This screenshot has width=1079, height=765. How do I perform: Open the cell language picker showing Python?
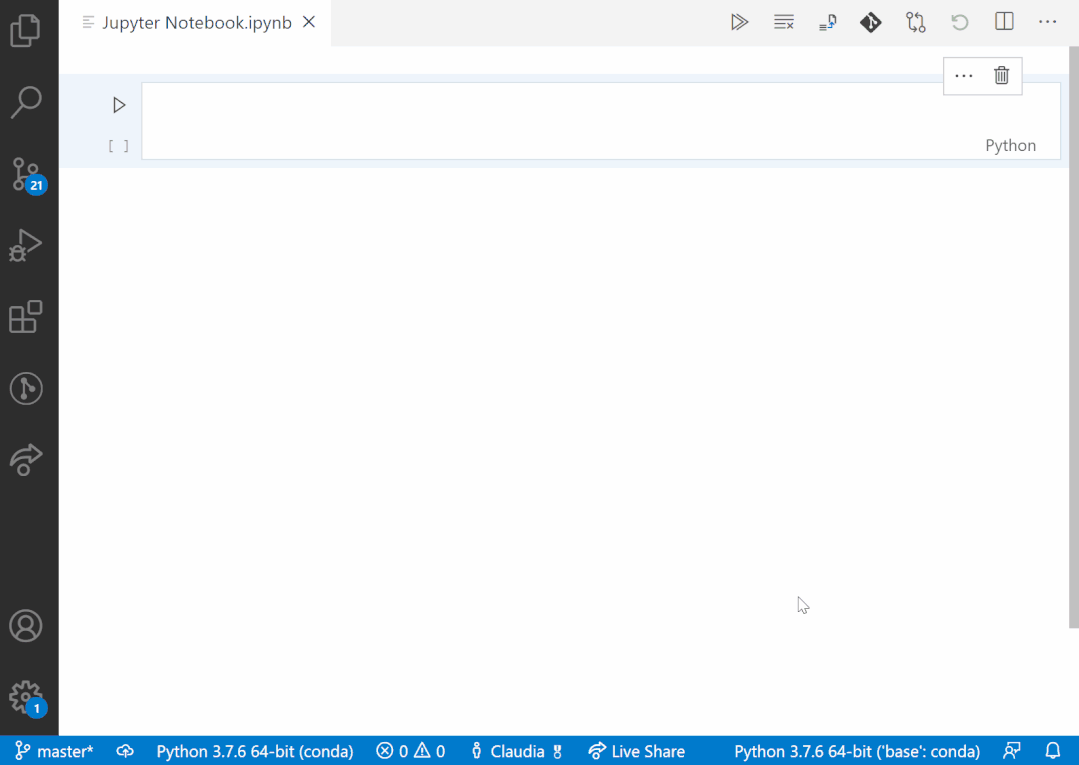(1010, 145)
